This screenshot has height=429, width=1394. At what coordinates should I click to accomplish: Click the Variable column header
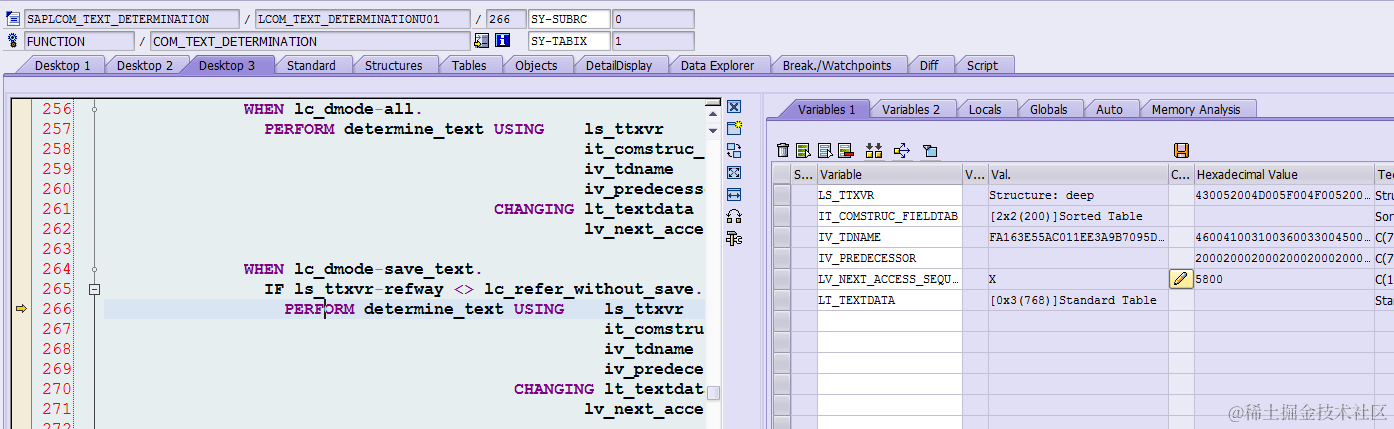click(889, 175)
